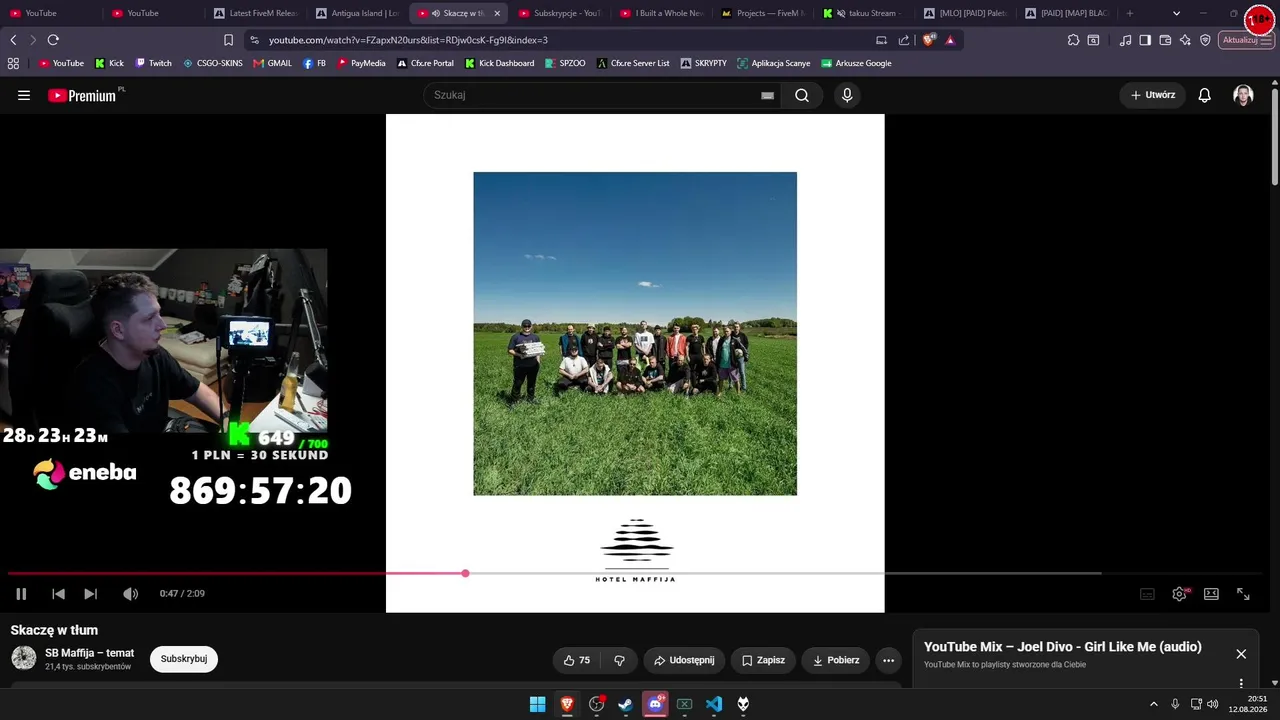Open the account avatar menu
This screenshot has height=720, width=1280.
pos(1243,96)
